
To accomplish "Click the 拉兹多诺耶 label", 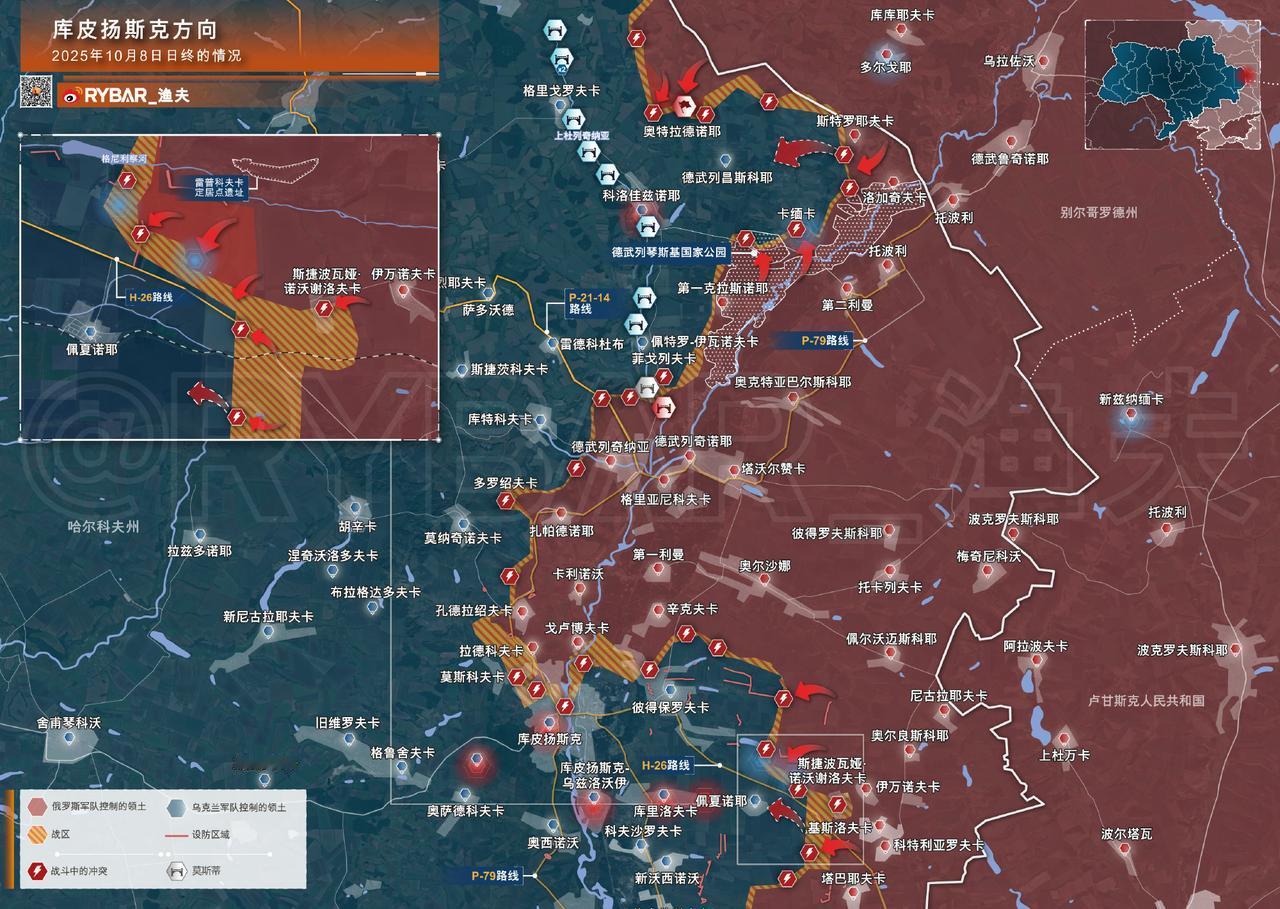I will click(x=200, y=551).
